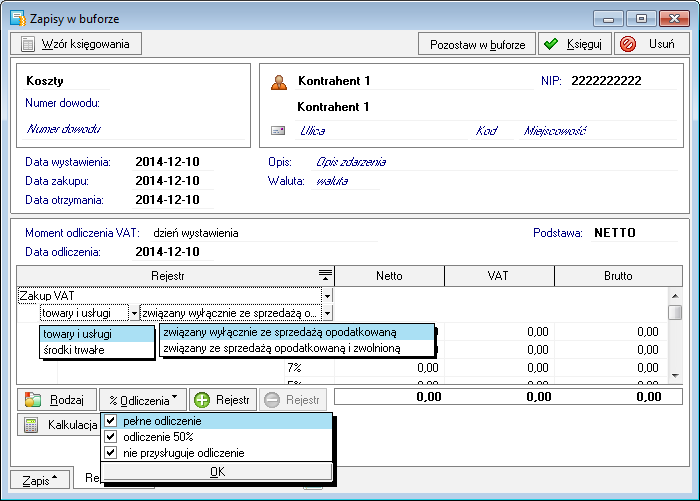Click the Ulica address field
This screenshot has height=501, width=700.
[x=381, y=131]
